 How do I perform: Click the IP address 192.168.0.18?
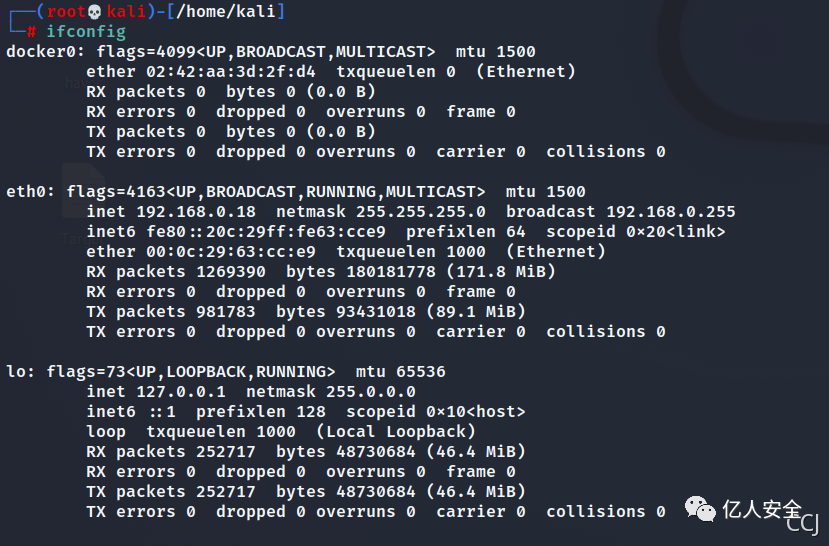click(x=196, y=211)
